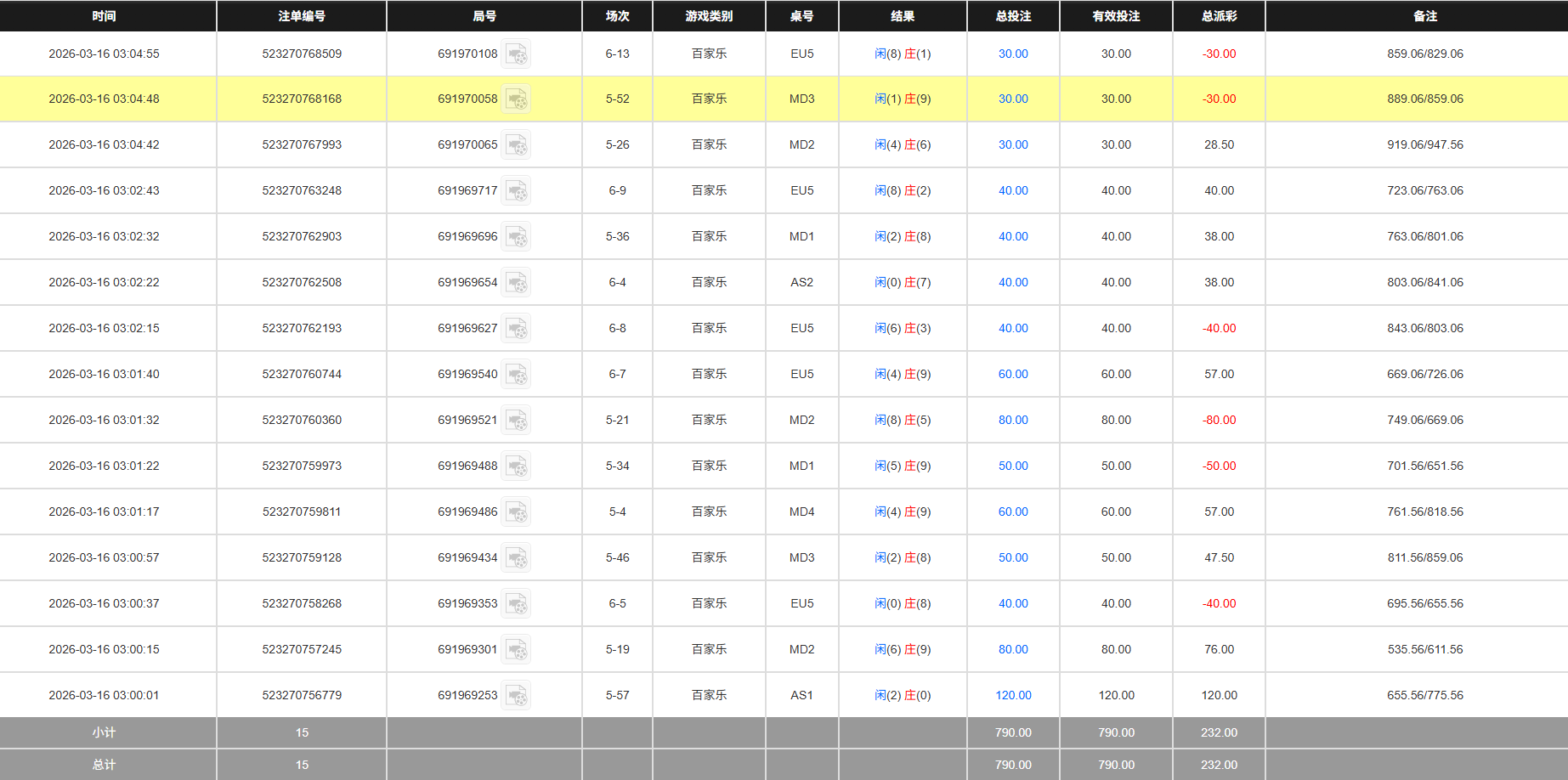The image size is (1568, 780).
Task: Open the video playback icon for 局号 691970108
Action: pyautogui.click(x=517, y=54)
